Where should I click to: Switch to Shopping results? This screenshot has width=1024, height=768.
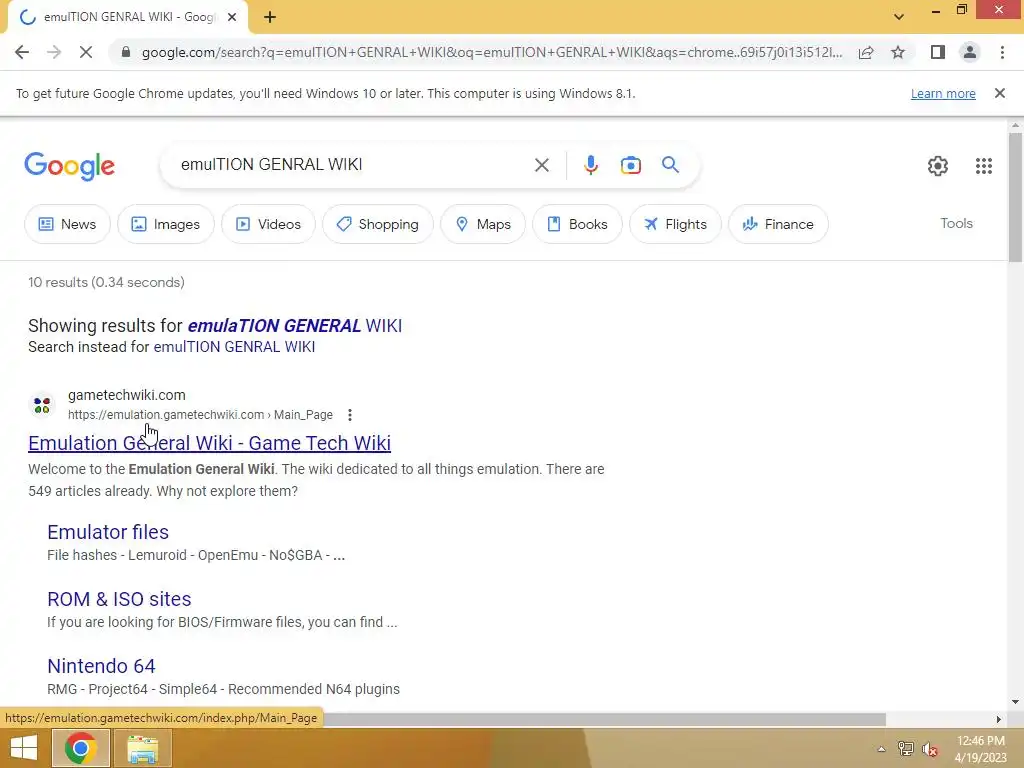(x=377, y=224)
